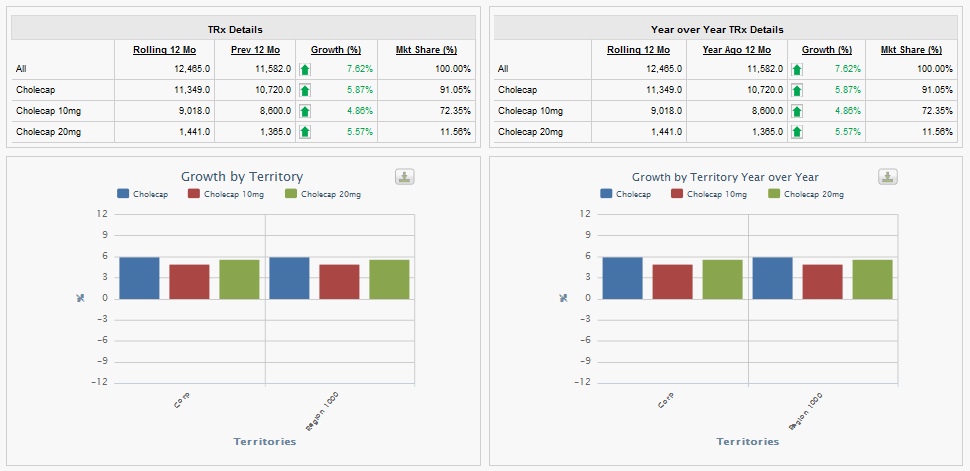Click red Cholecap 10mg swatch in right legend
This screenshot has width=970, height=471.
tap(678, 194)
